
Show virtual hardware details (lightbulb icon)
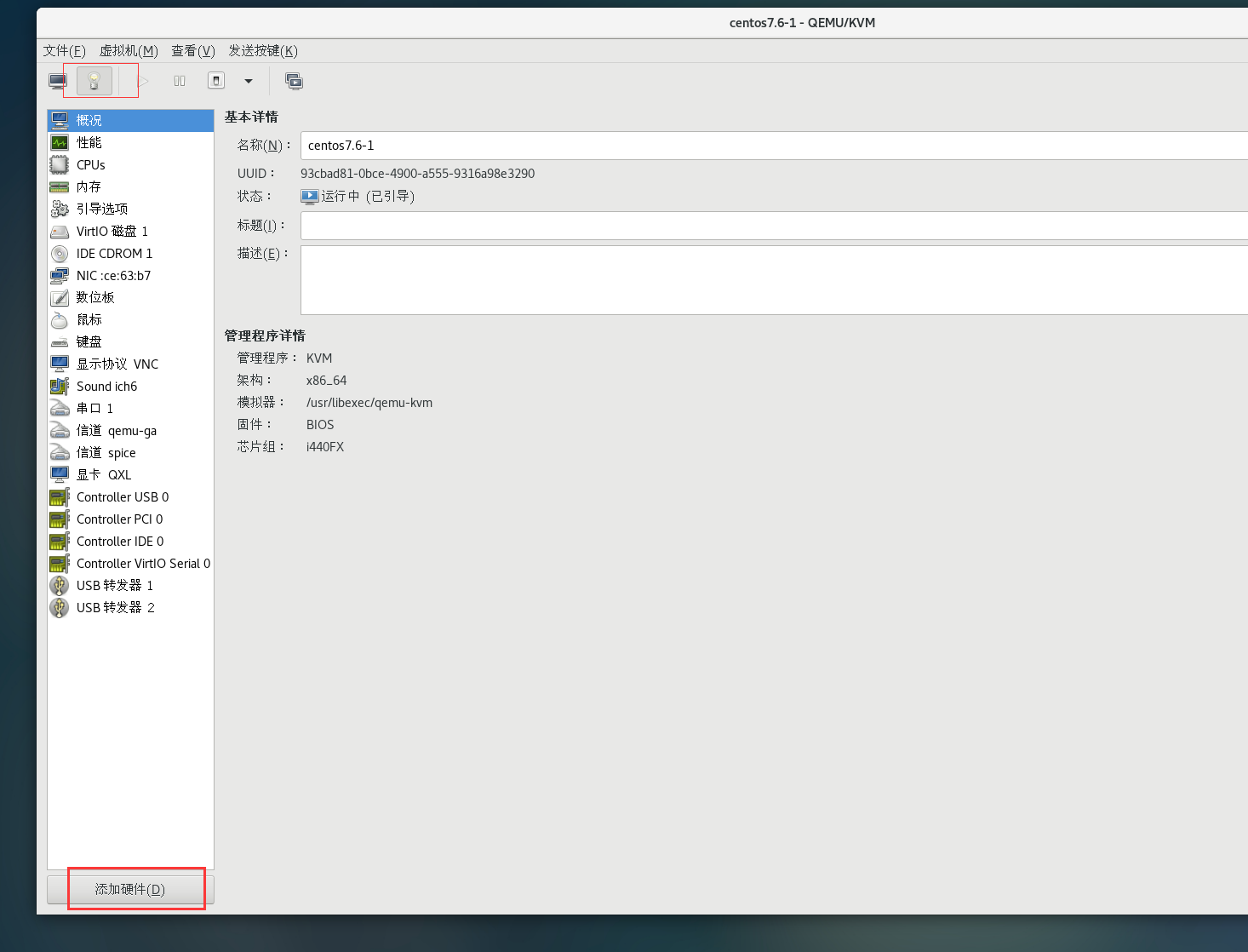[x=94, y=81]
